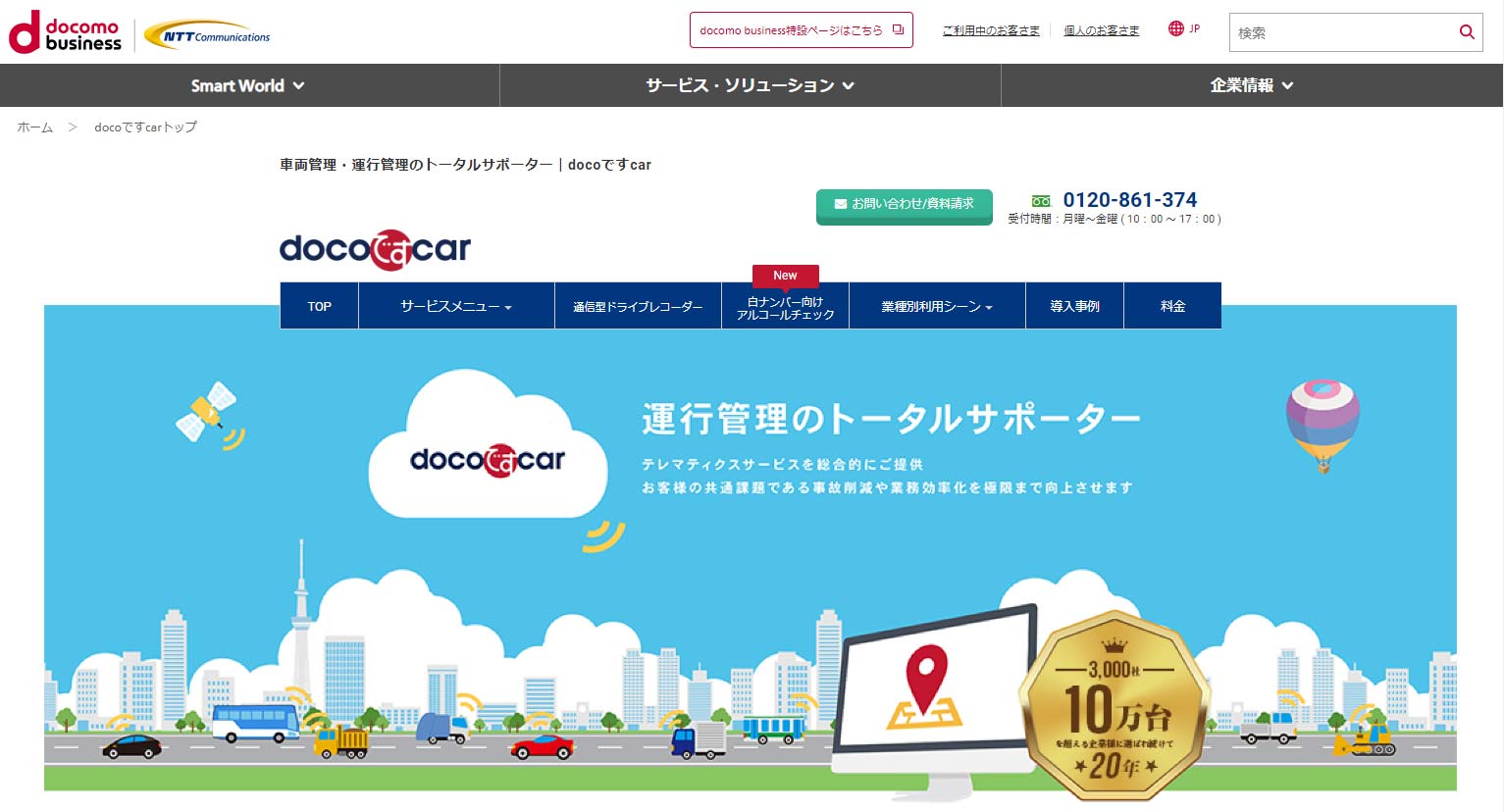Click the 車両管理・運行管理 page heading
The height and width of the screenshot is (812, 1504).
point(465,165)
